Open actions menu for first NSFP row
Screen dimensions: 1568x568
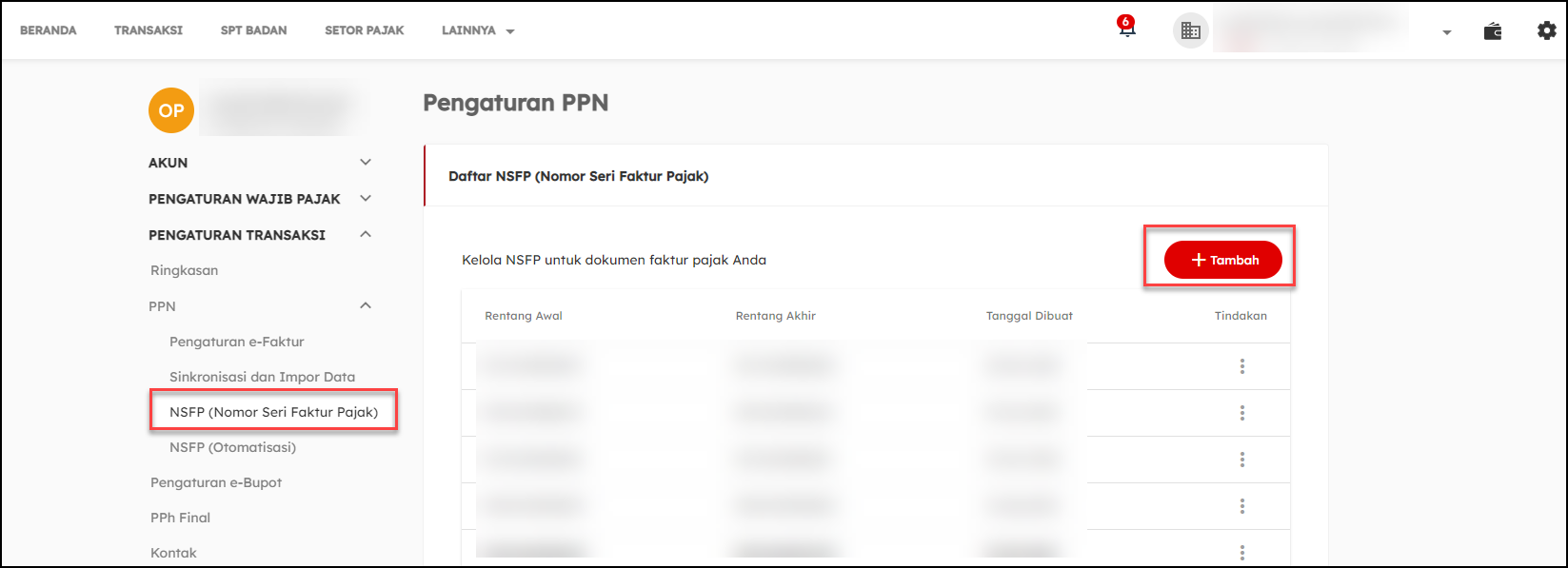point(1241,366)
